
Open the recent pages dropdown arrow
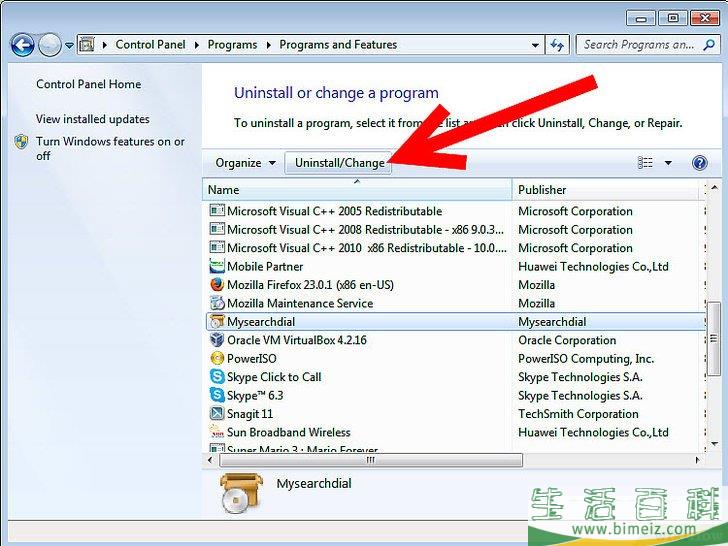[x=69, y=46]
